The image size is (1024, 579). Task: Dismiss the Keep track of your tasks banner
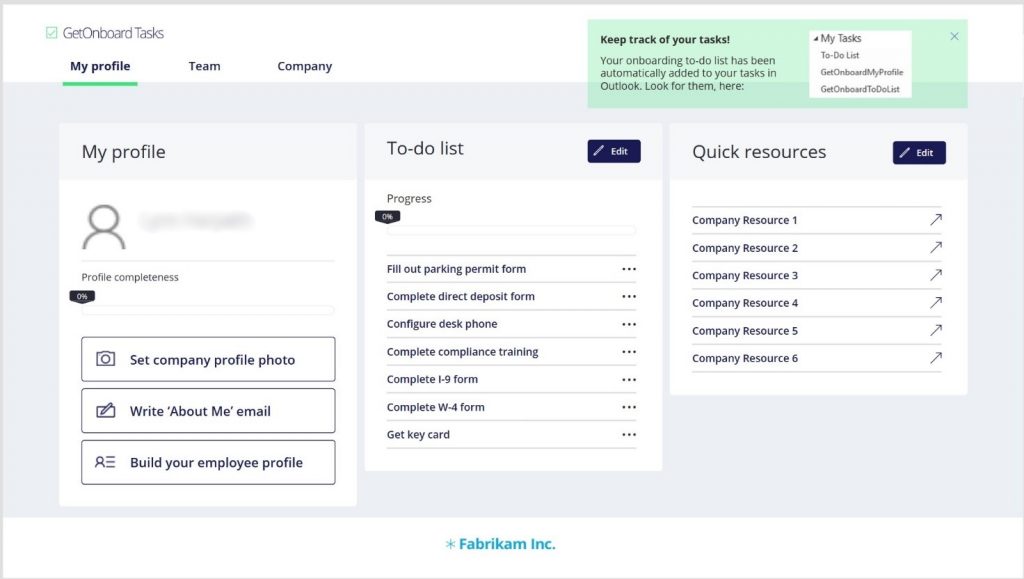[x=954, y=37]
